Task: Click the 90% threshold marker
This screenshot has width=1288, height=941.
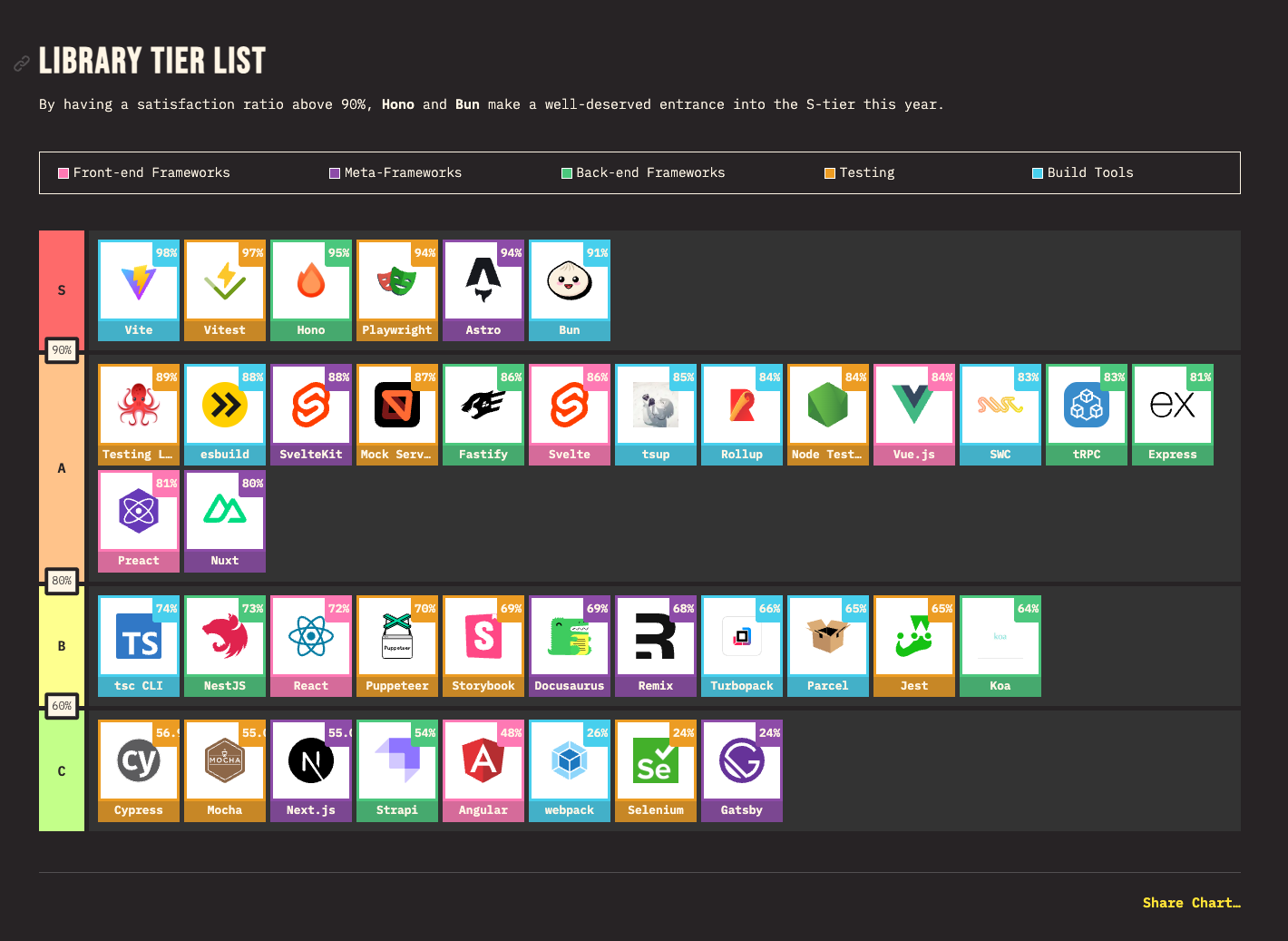Action: 62,350
